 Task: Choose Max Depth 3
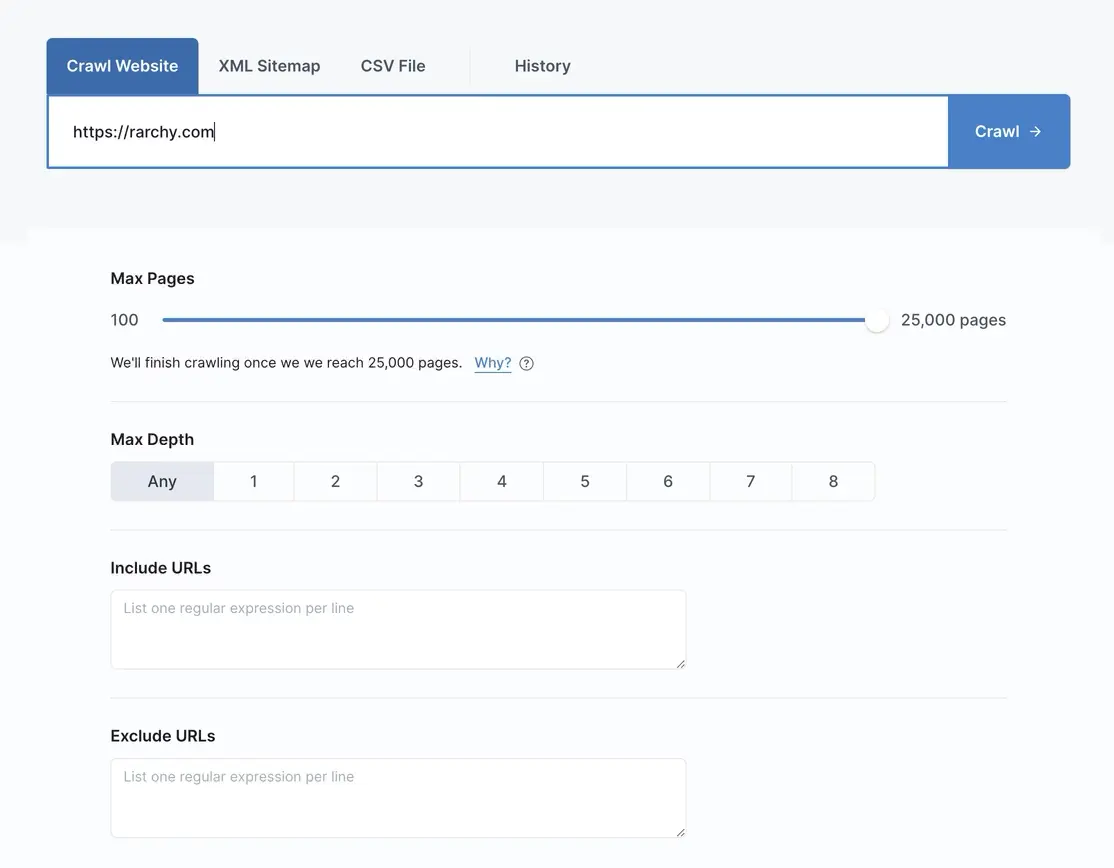pyautogui.click(x=418, y=481)
